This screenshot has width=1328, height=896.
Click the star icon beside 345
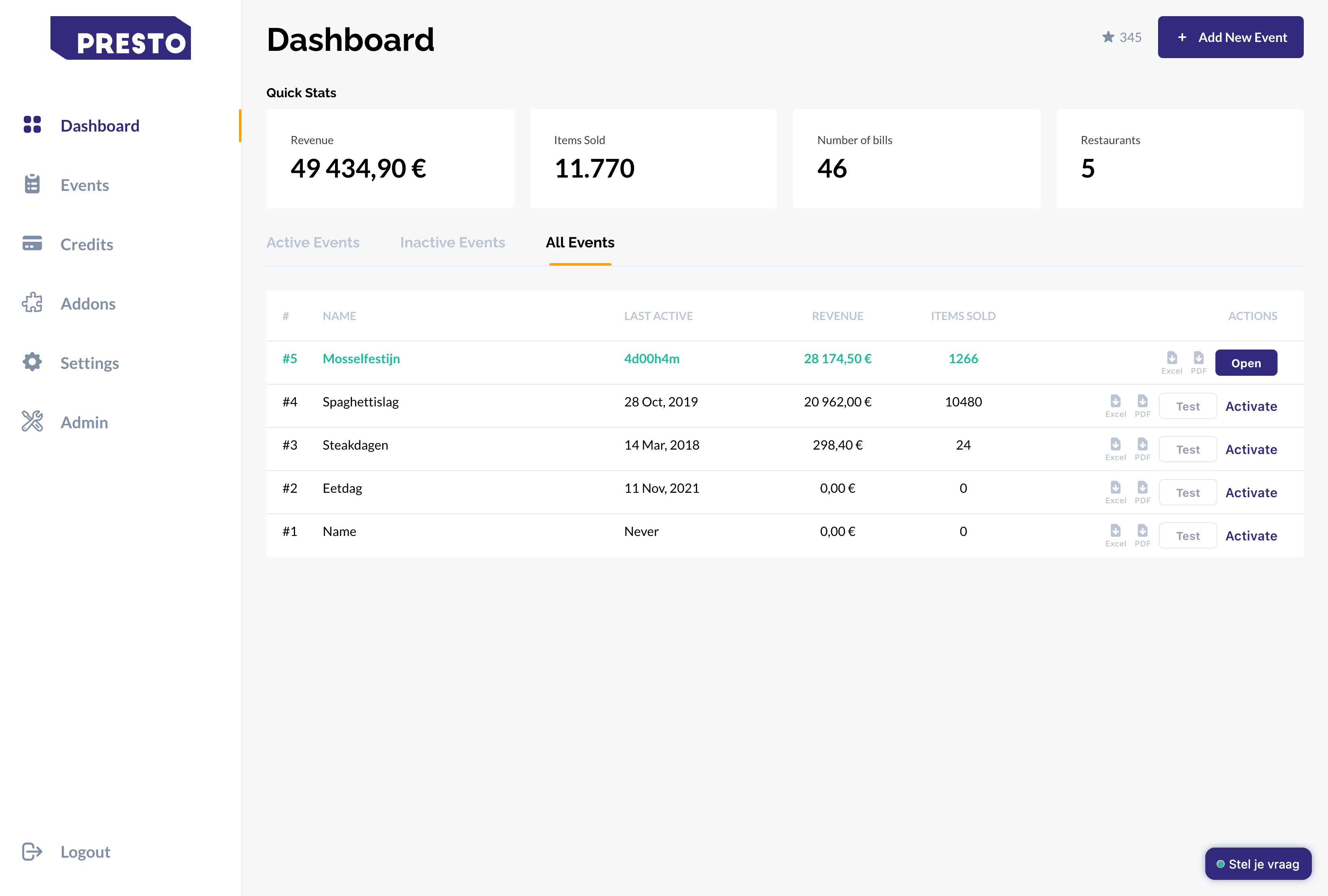[1108, 37]
